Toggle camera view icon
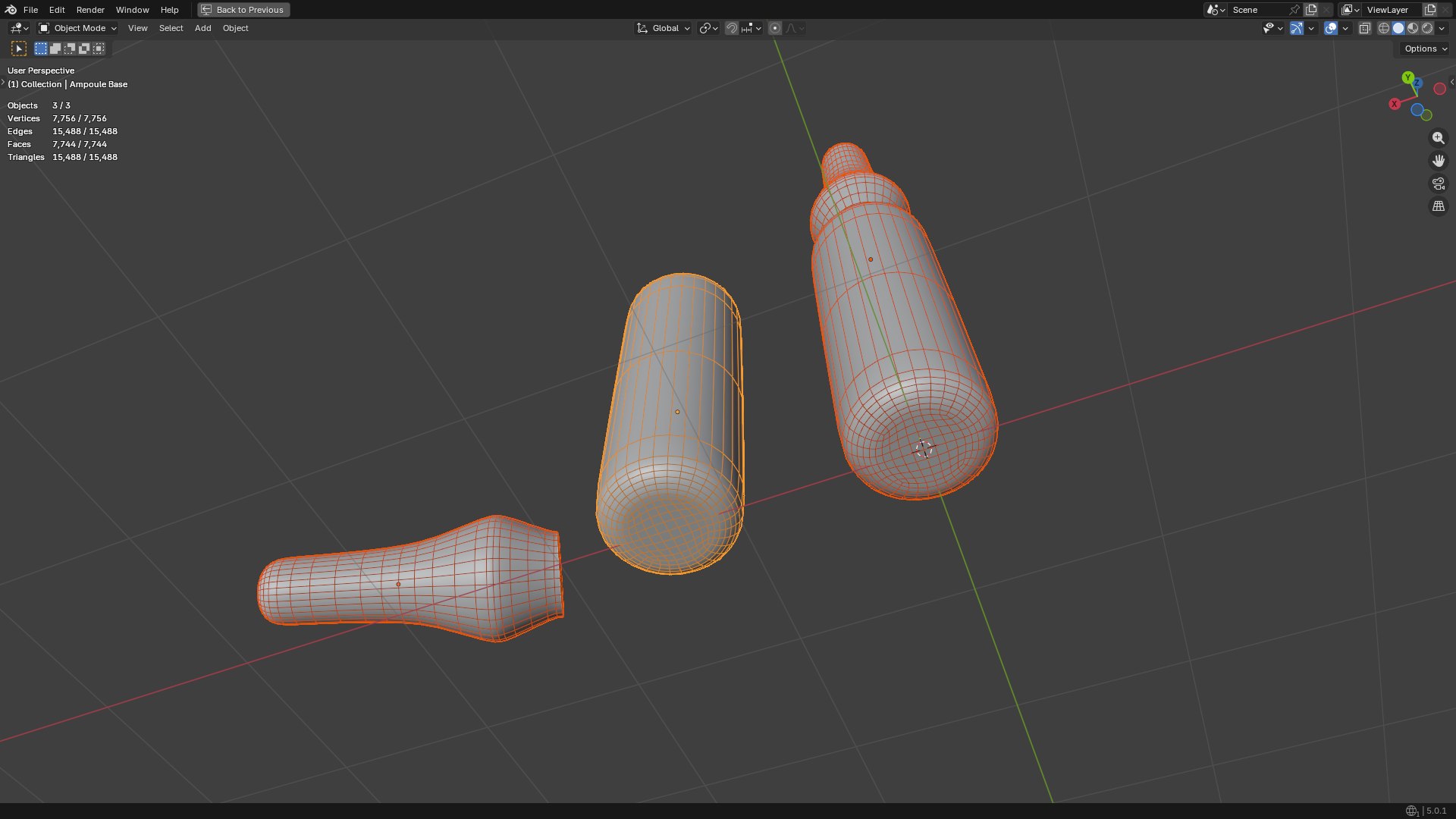The width and height of the screenshot is (1456, 819). (x=1438, y=184)
